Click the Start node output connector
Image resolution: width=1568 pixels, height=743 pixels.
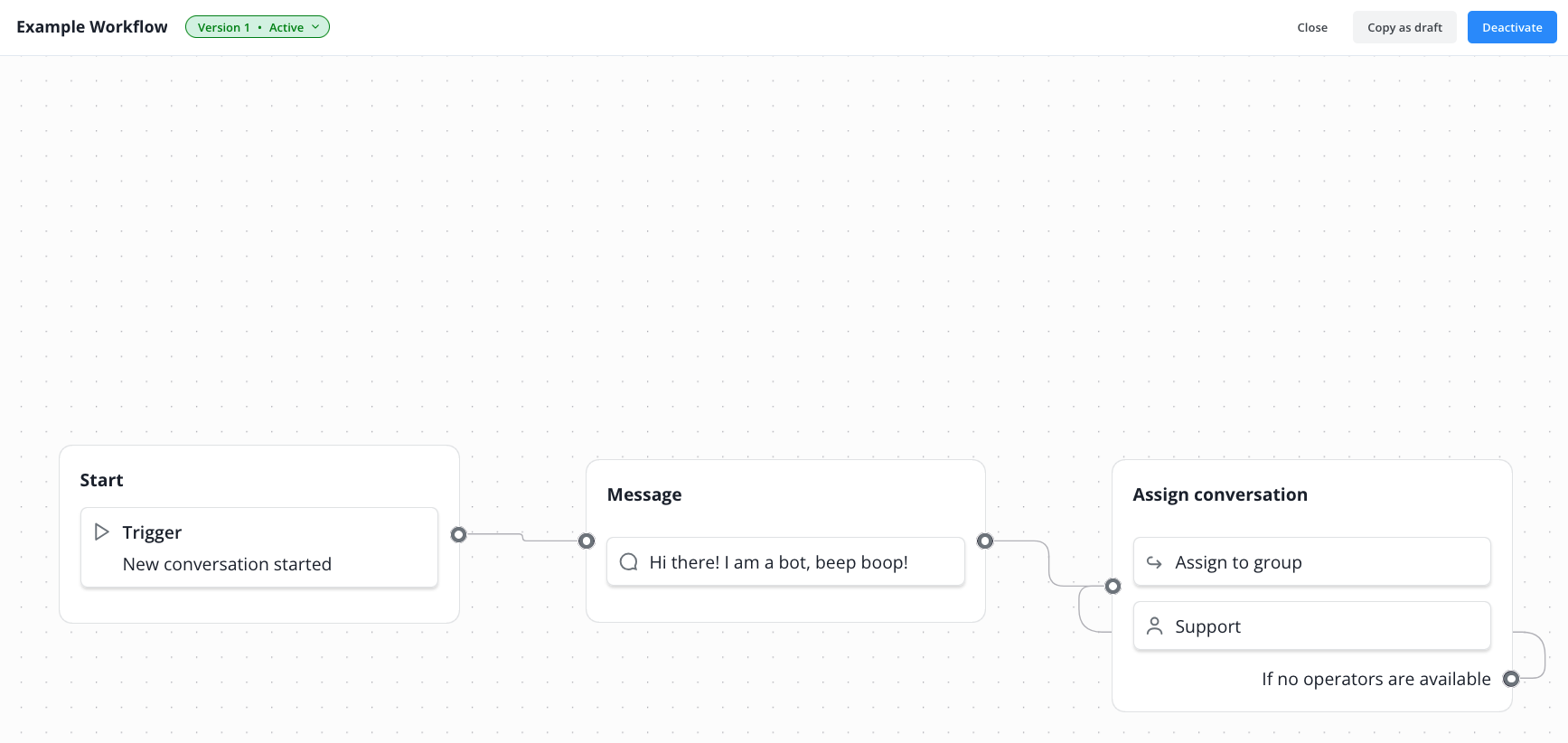click(x=458, y=534)
